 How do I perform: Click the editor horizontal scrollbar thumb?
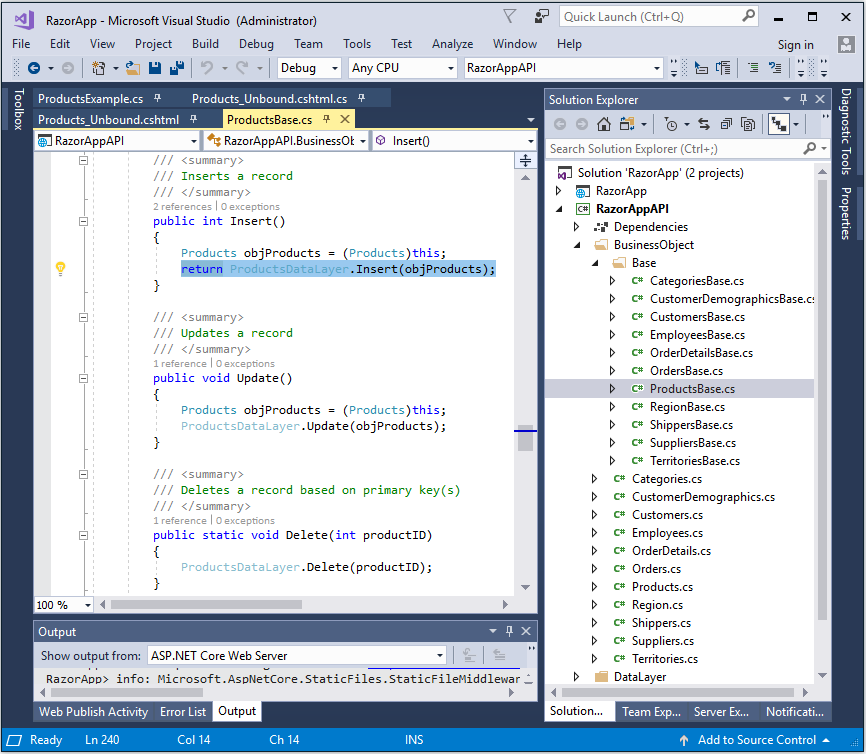[x=206, y=604]
